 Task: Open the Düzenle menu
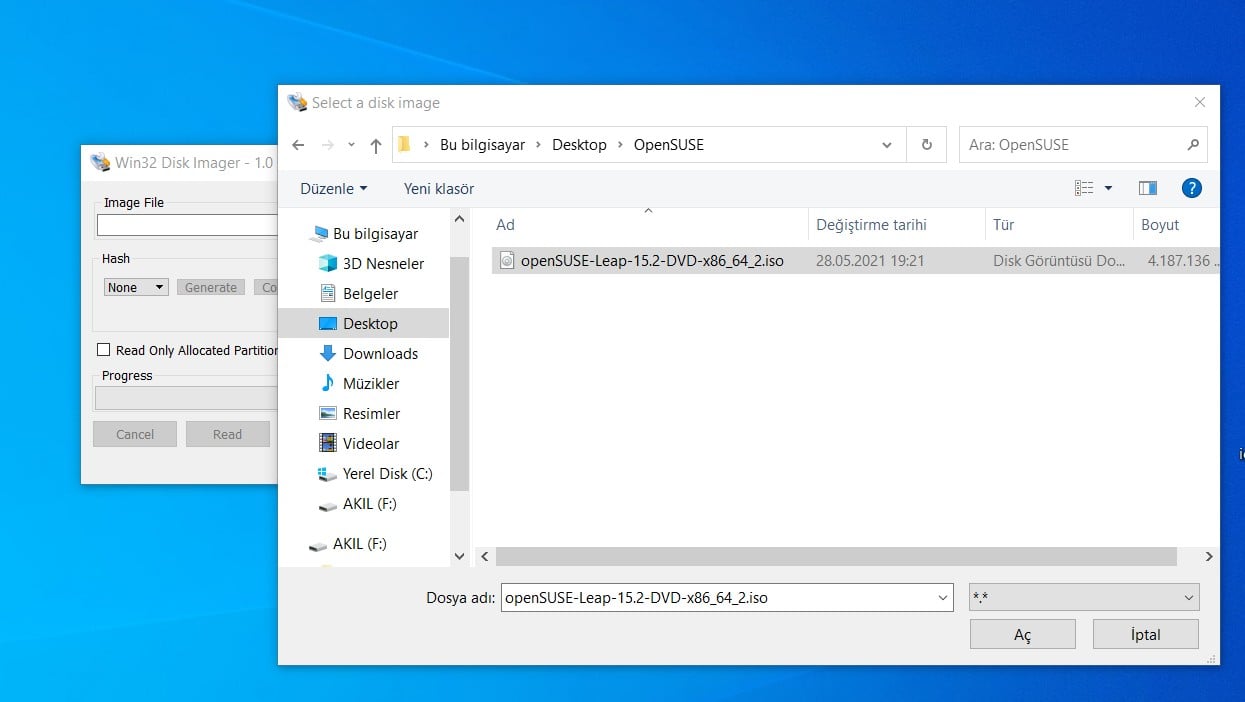pos(334,188)
